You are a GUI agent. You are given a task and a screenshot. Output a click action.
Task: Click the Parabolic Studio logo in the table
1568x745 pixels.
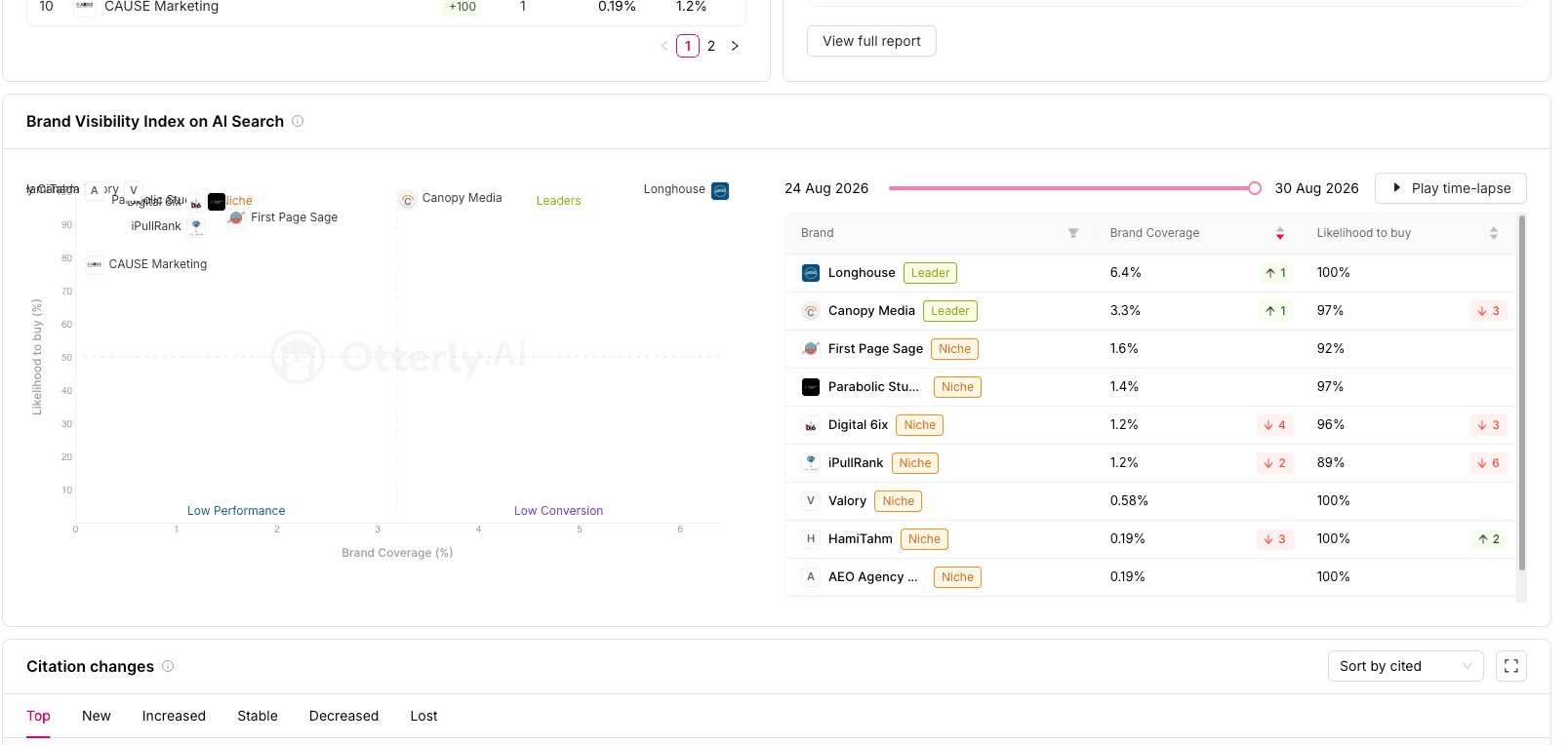[811, 387]
